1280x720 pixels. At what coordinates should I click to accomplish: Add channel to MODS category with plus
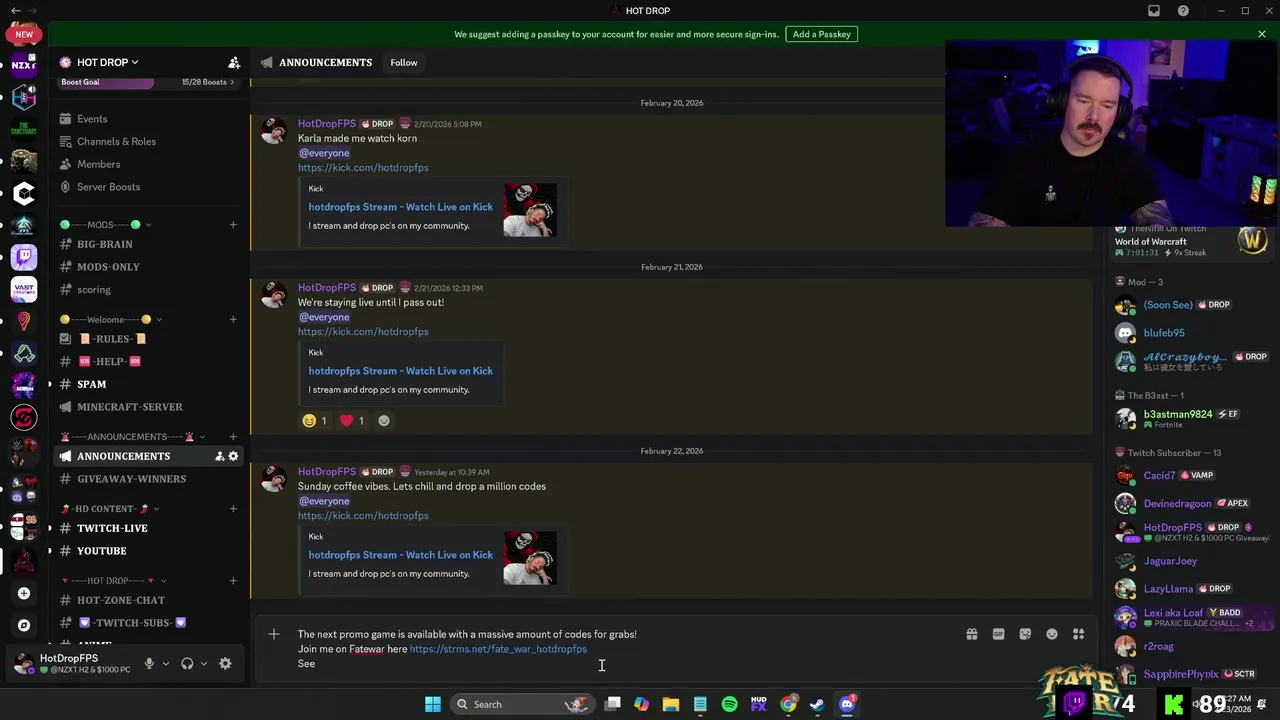[233, 225]
